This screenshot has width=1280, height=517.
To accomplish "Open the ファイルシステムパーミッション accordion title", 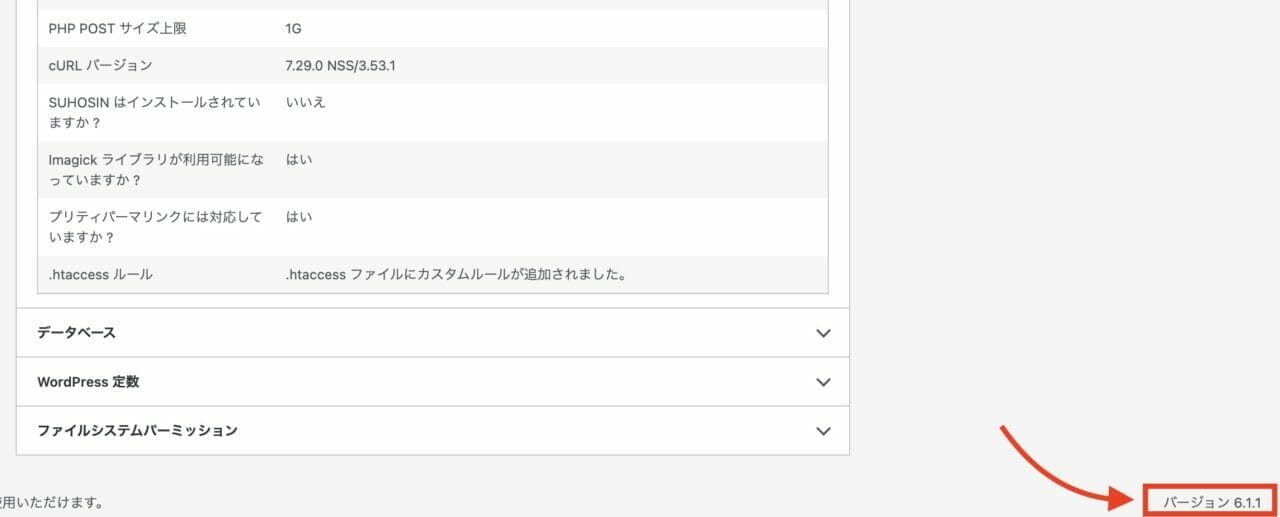I will pos(137,431).
